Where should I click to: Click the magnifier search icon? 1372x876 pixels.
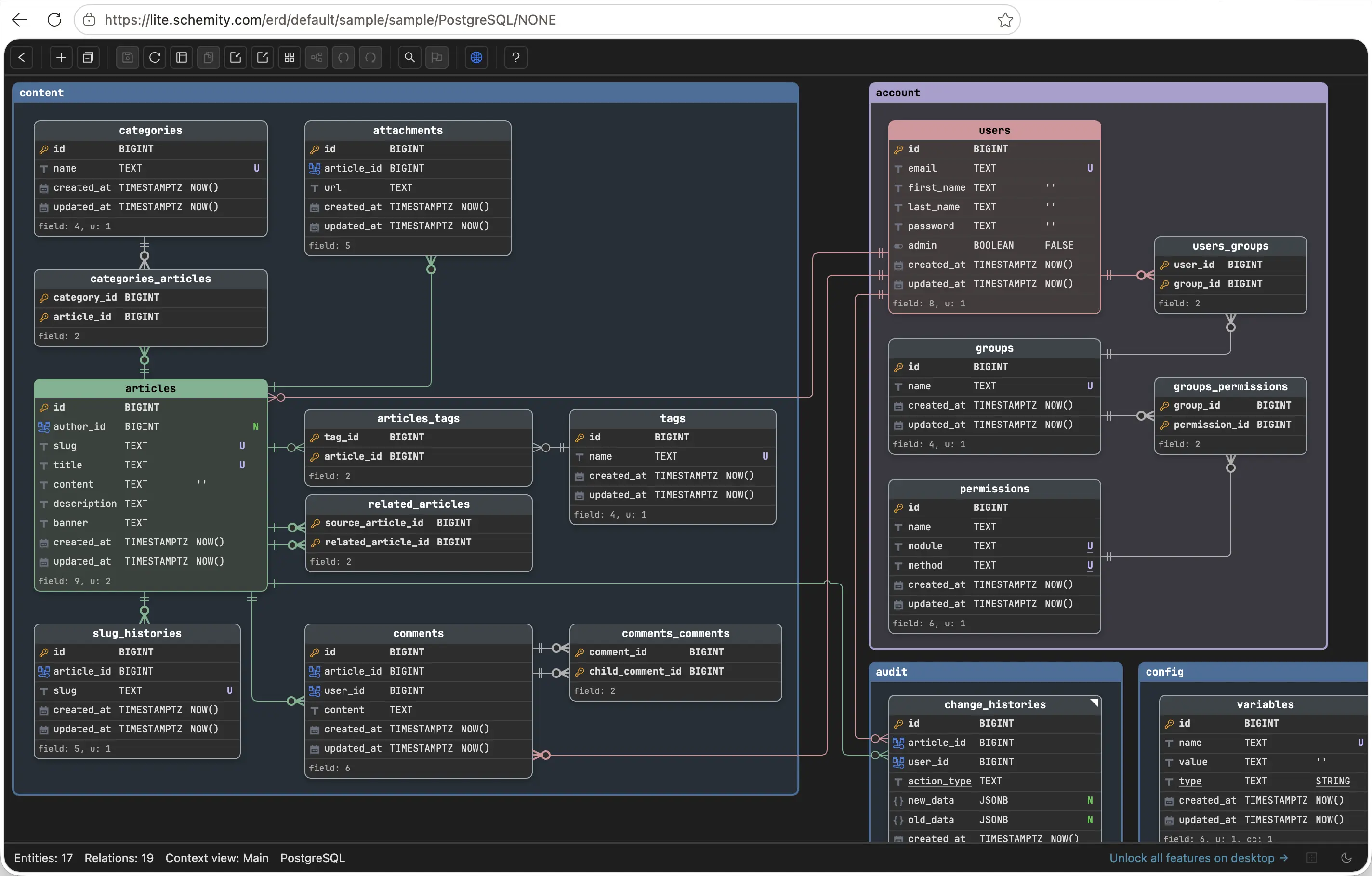pos(409,57)
